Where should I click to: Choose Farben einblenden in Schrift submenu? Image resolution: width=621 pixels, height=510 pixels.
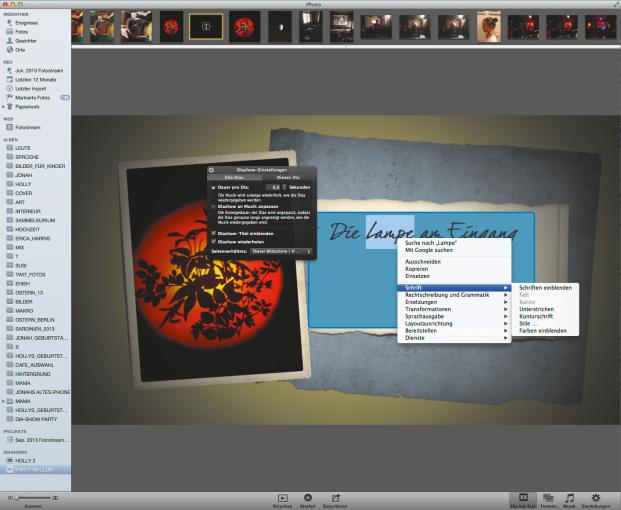[545, 331]
